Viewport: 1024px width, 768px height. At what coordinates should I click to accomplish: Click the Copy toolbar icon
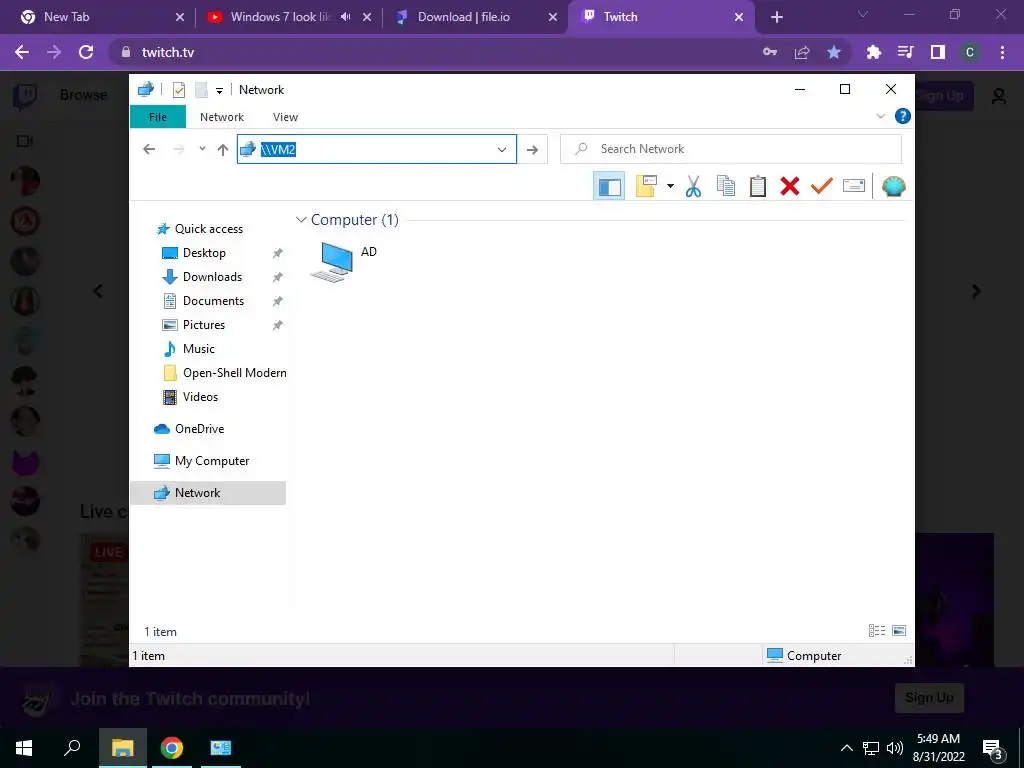pyautogui.click(x=726, y=187)
